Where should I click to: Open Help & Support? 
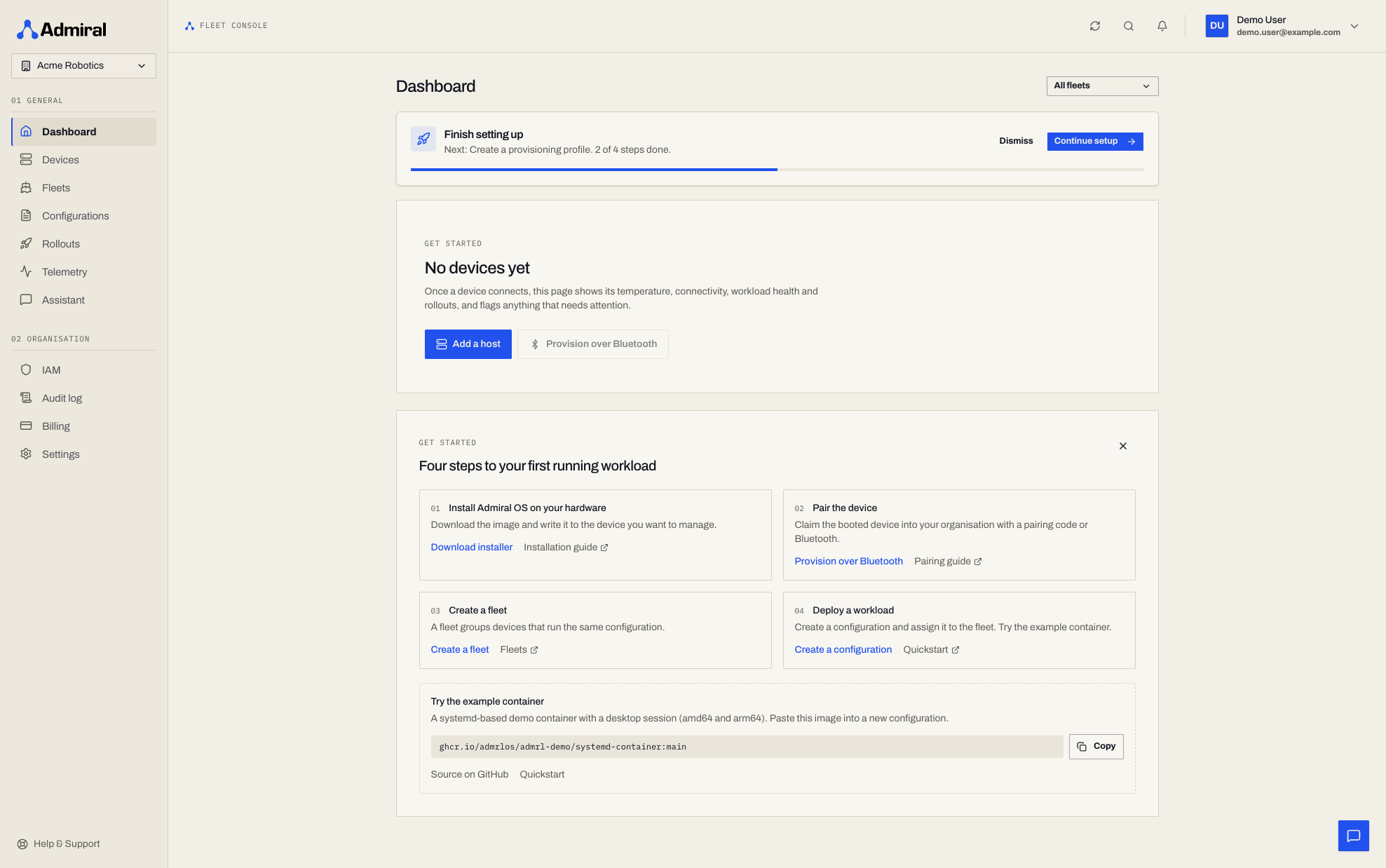click(x=59, y=844)
